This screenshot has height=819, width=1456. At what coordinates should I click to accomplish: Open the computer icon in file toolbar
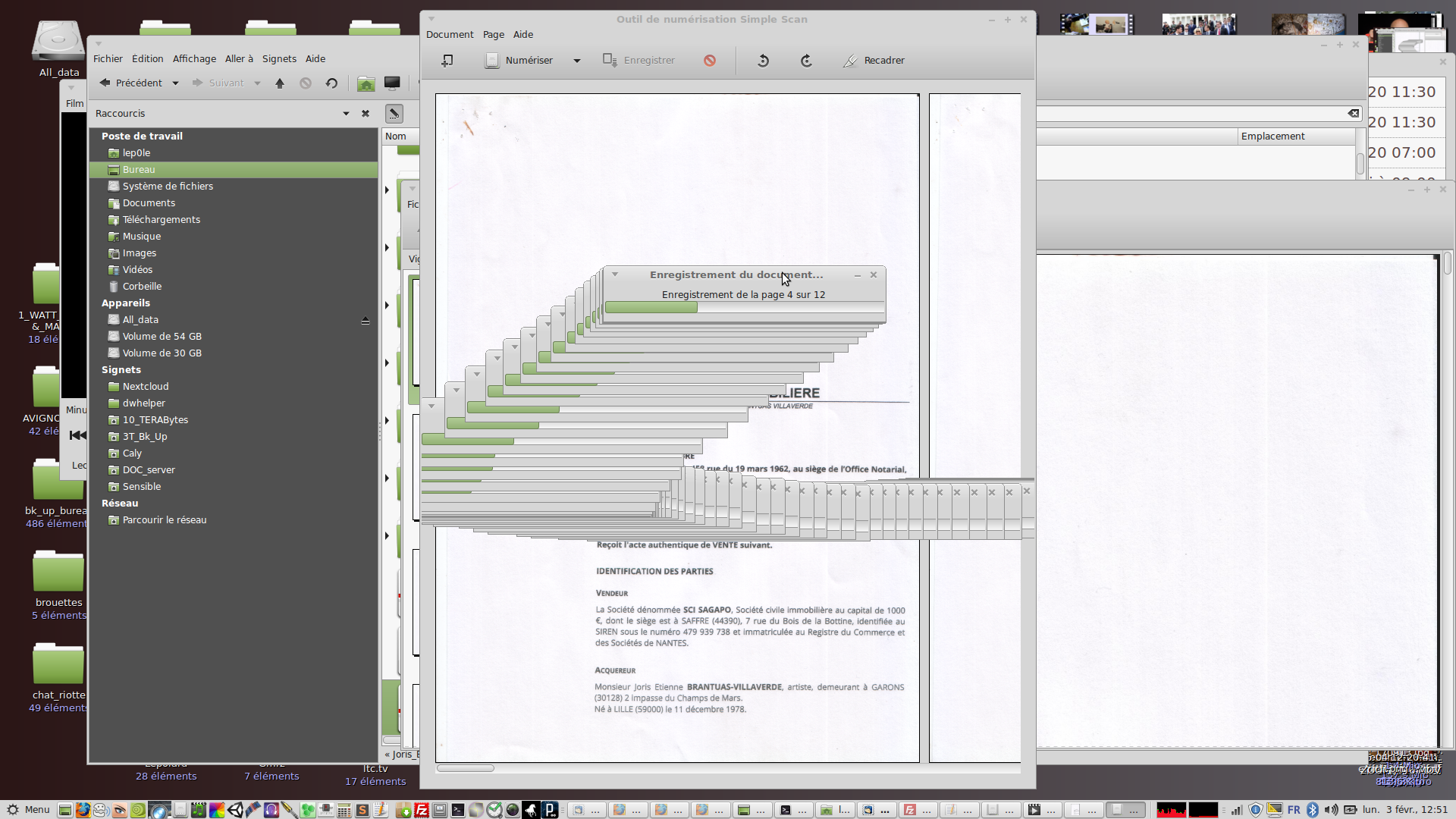point(392,83)
